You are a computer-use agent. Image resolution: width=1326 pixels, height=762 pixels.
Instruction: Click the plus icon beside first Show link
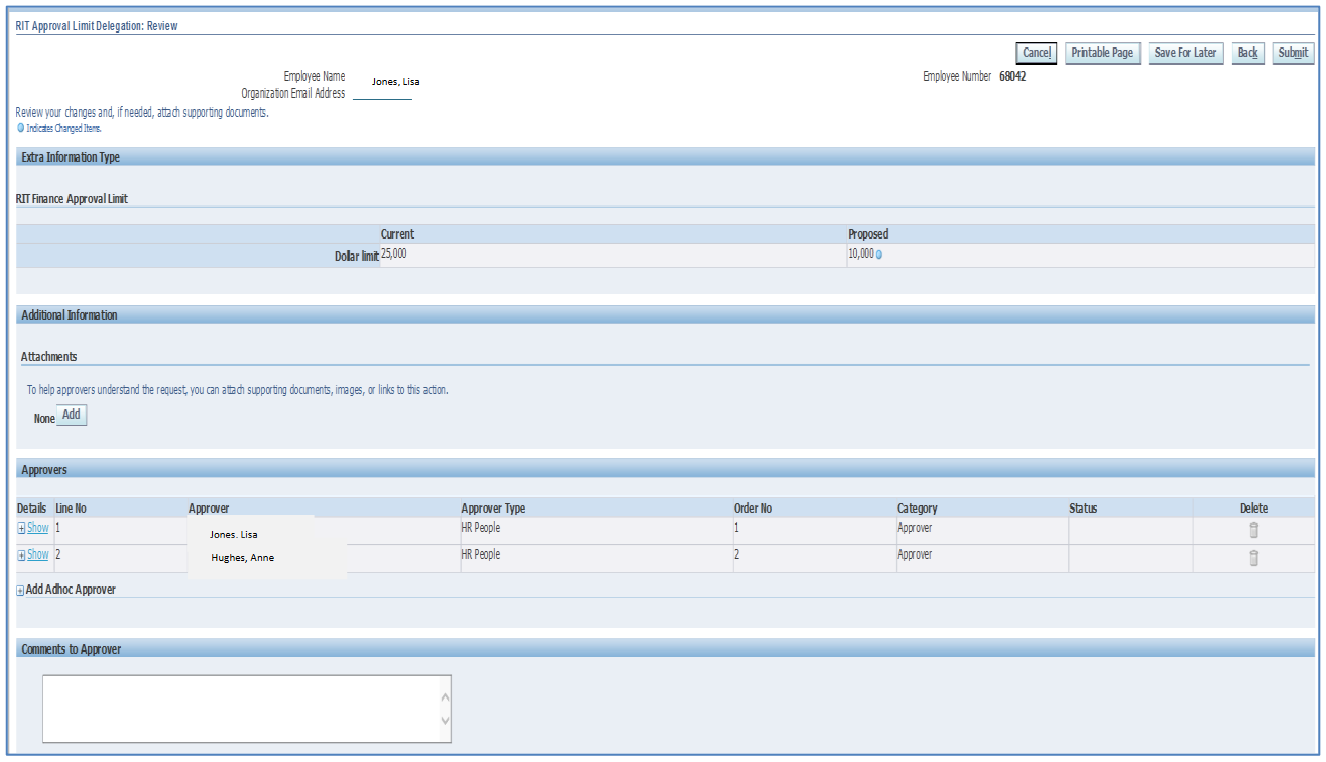point(22,529)
